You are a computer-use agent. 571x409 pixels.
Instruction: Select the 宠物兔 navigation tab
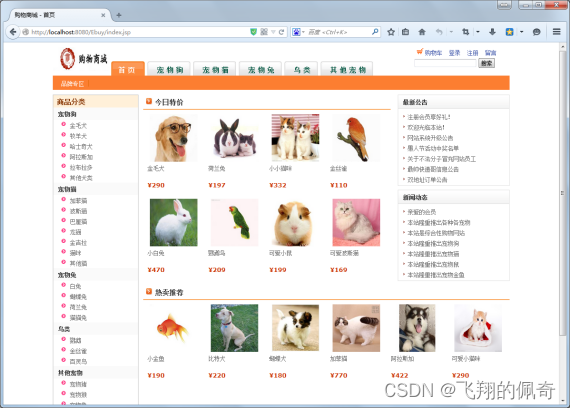coord(260,70)
